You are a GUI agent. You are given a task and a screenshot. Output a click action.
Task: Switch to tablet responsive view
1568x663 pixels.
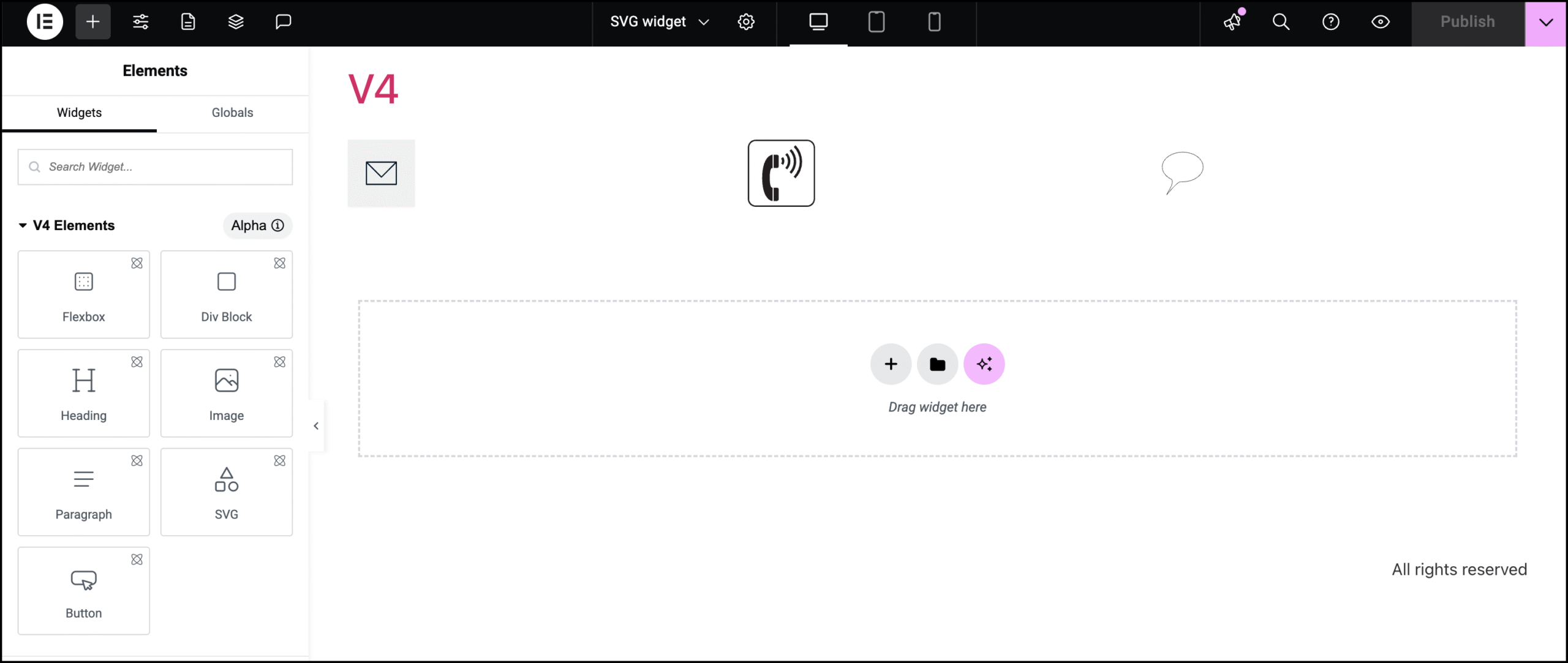876,22
